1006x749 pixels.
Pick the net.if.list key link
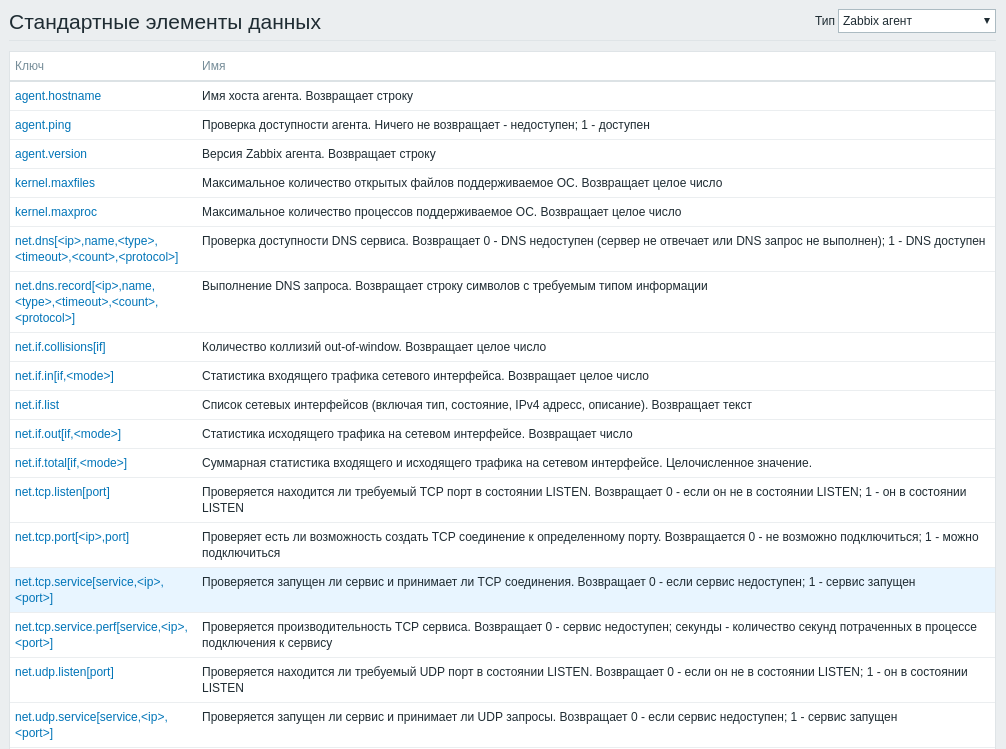pos(37,405)
